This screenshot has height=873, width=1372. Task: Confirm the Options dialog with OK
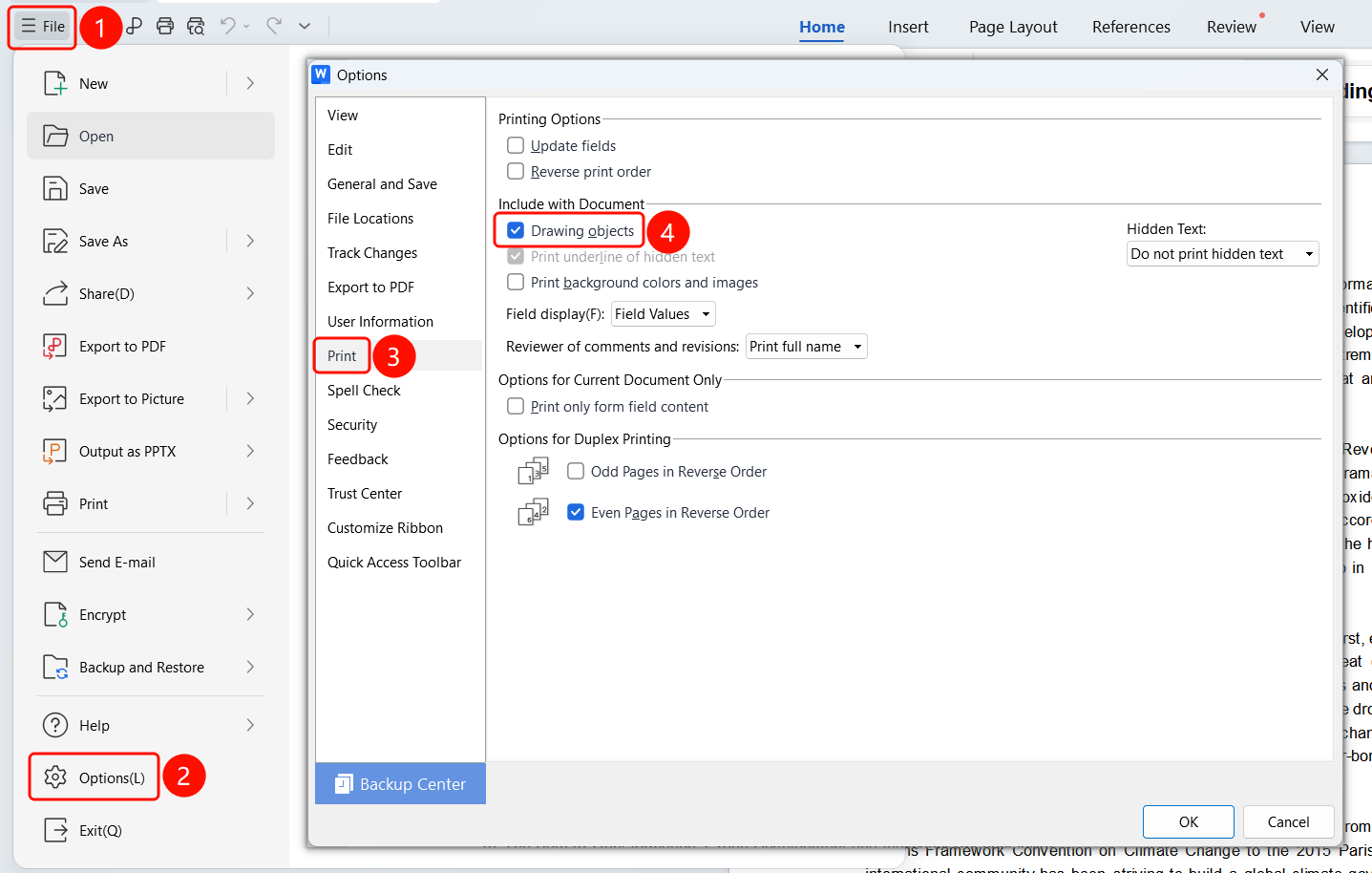point(1189,821)
